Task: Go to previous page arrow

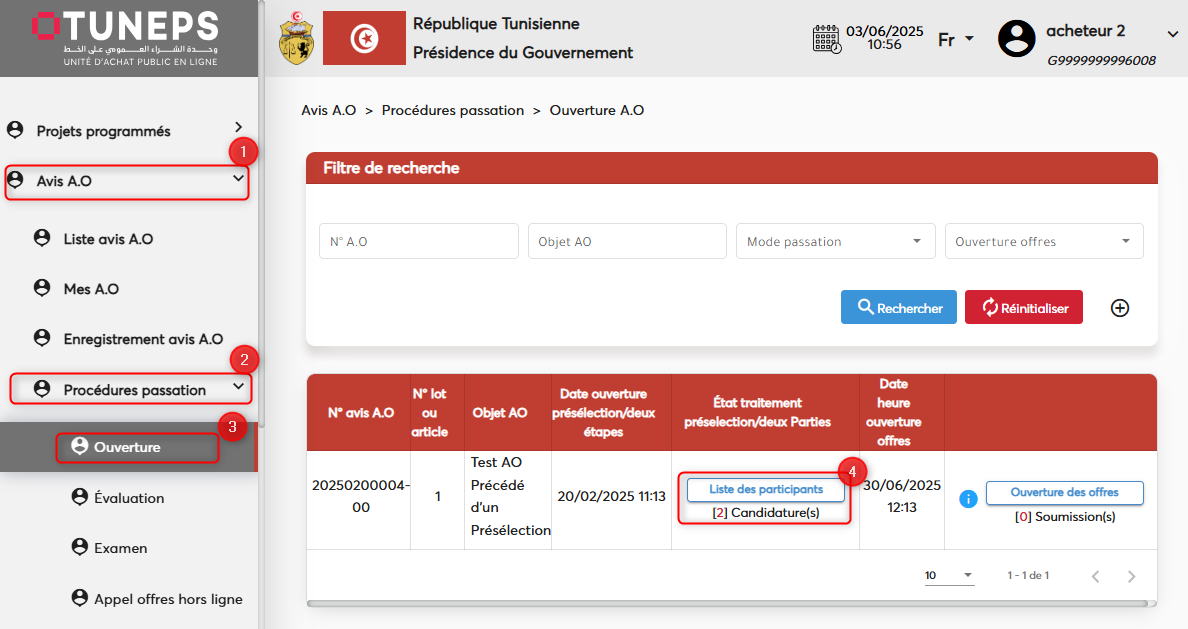Action: pos(1095,576)
